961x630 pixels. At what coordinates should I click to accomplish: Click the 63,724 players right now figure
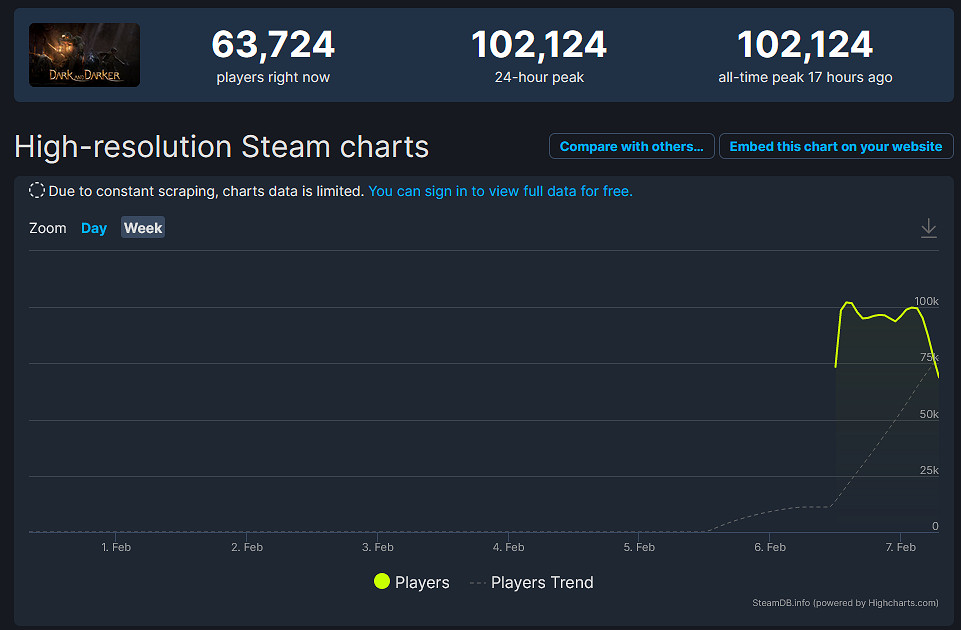click(273, 44)
